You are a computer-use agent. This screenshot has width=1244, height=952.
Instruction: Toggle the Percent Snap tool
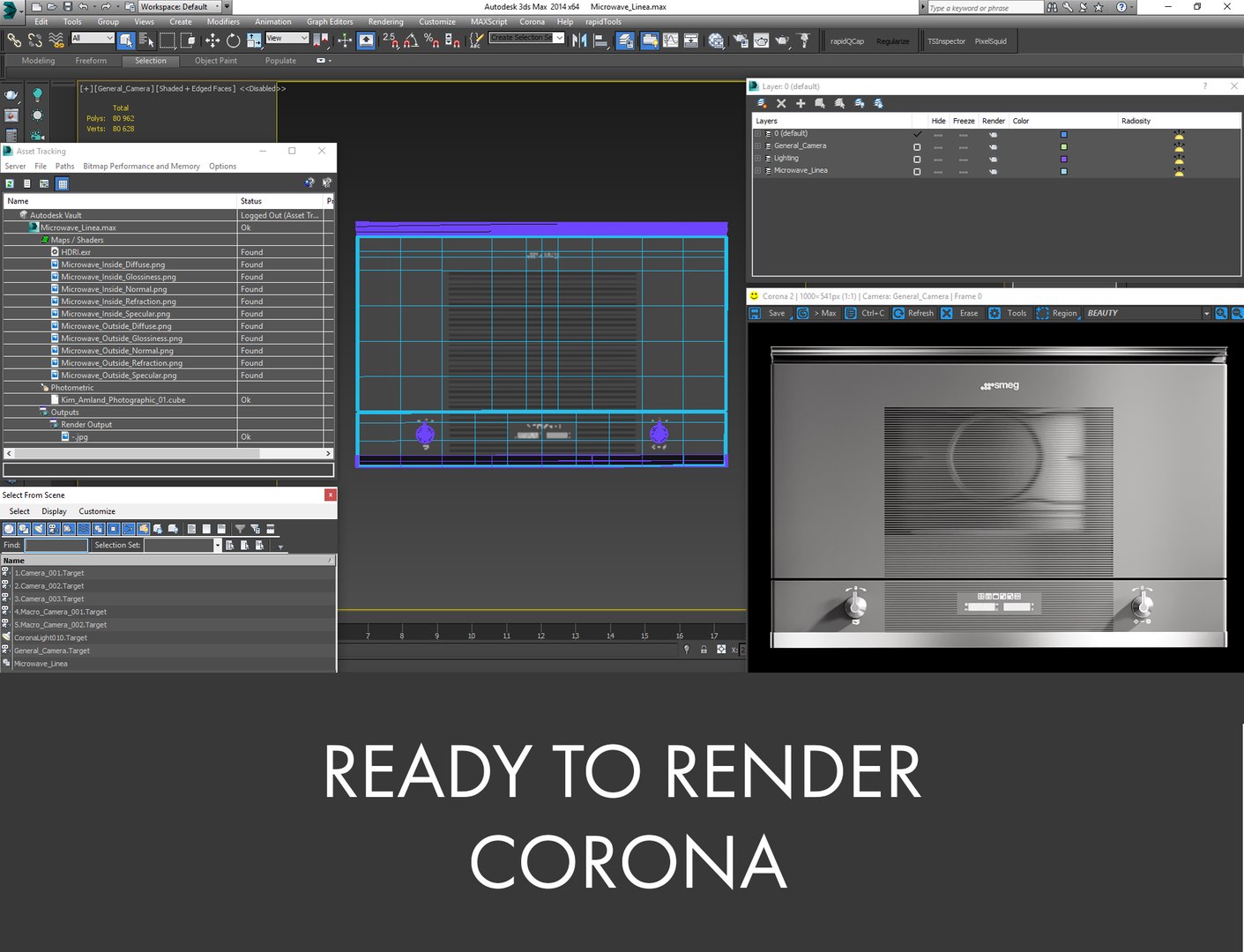(431, 40)
